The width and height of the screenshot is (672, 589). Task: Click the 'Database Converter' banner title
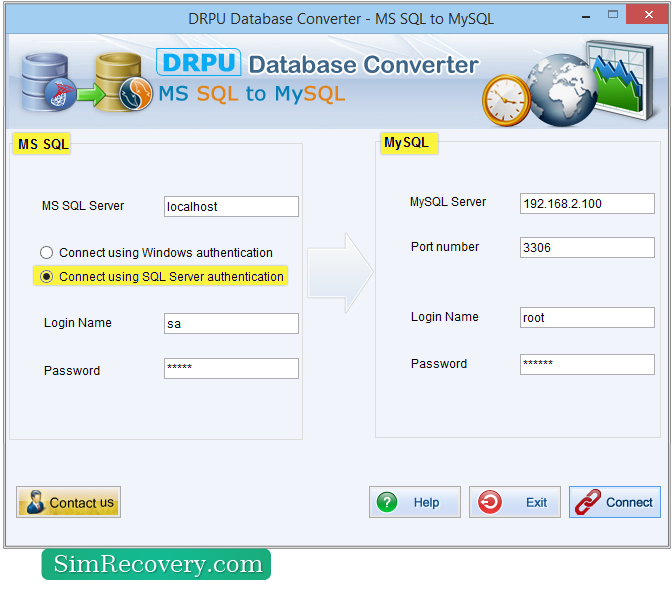[363, 65]
